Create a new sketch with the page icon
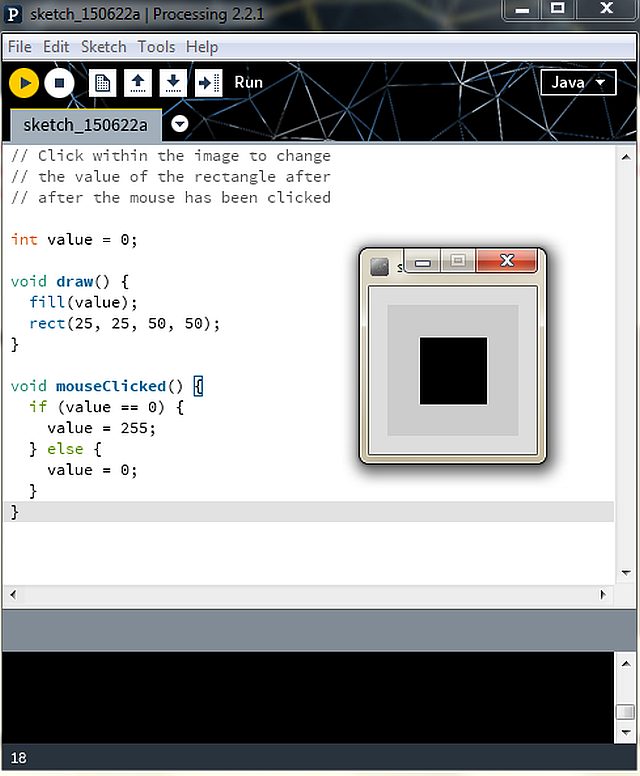Image resolution: width=640 pixels, height=776 pixels. [102, 83]
